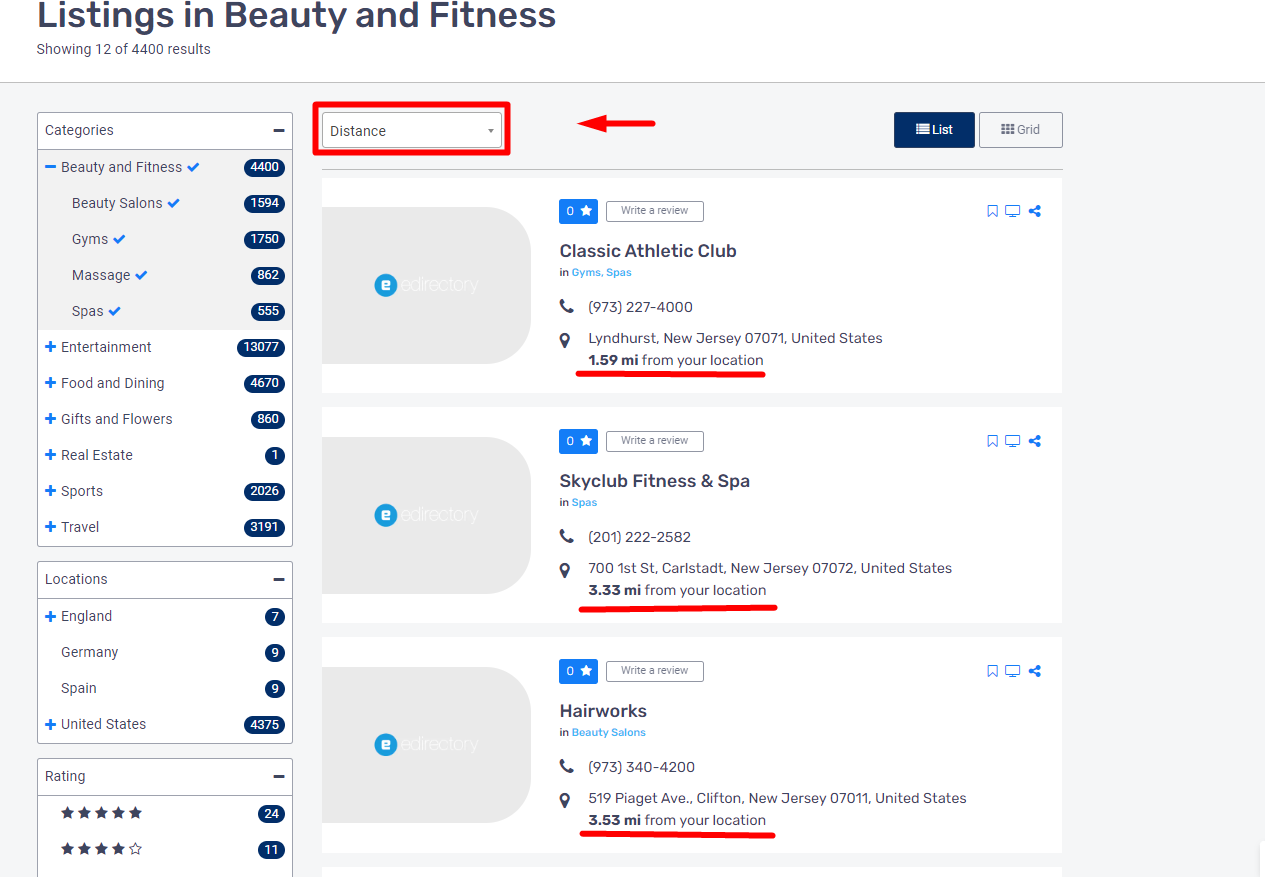Bookmark the Hairworks listing
The width and height of the screenshot is (1265, 877).
pyautogui.click(x=992, y=671)
